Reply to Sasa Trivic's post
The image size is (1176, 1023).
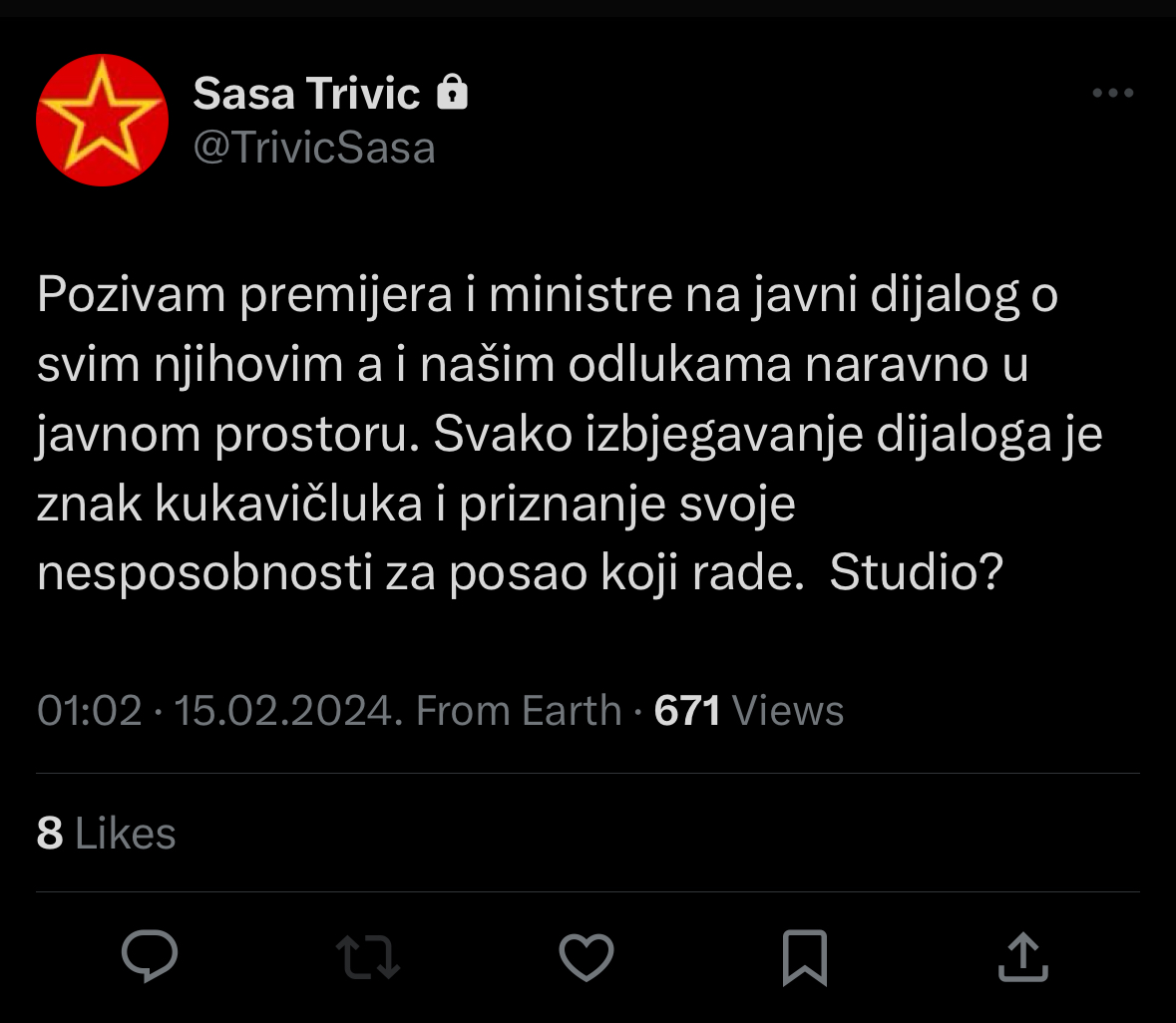pyautogui.click(x=150, y=956)
